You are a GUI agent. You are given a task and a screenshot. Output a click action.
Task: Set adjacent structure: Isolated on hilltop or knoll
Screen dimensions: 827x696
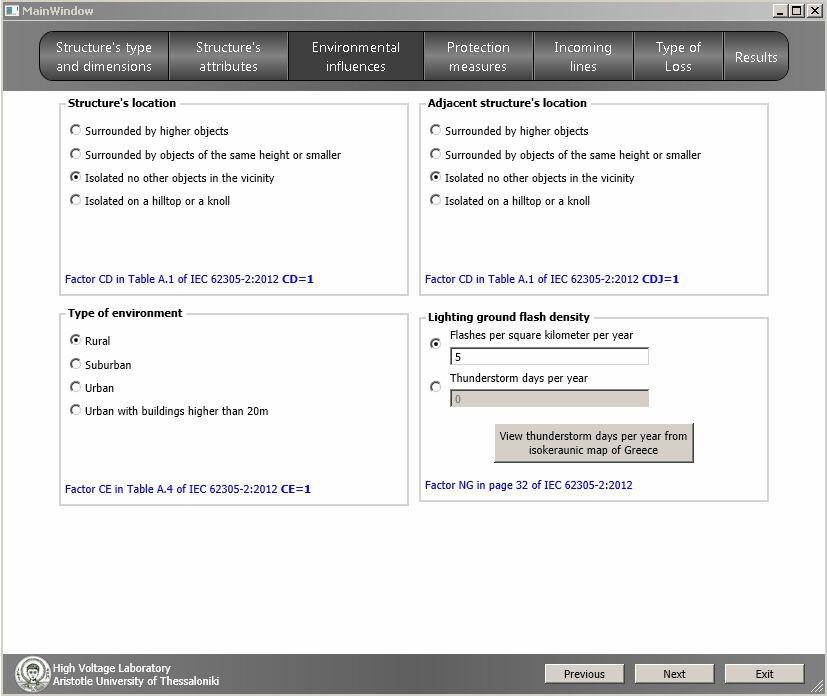click(510, 201)
